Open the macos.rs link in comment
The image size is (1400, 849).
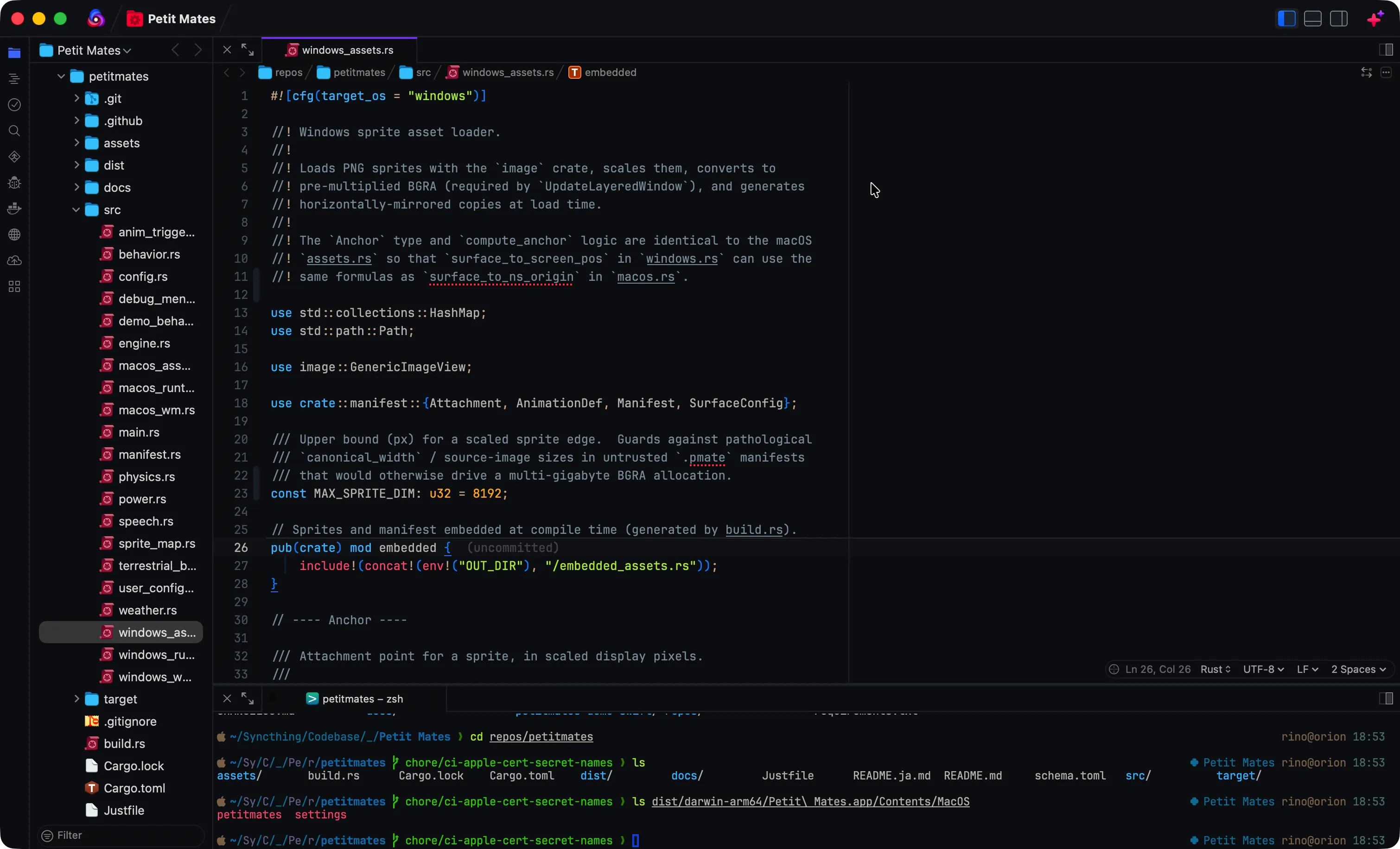645,277
